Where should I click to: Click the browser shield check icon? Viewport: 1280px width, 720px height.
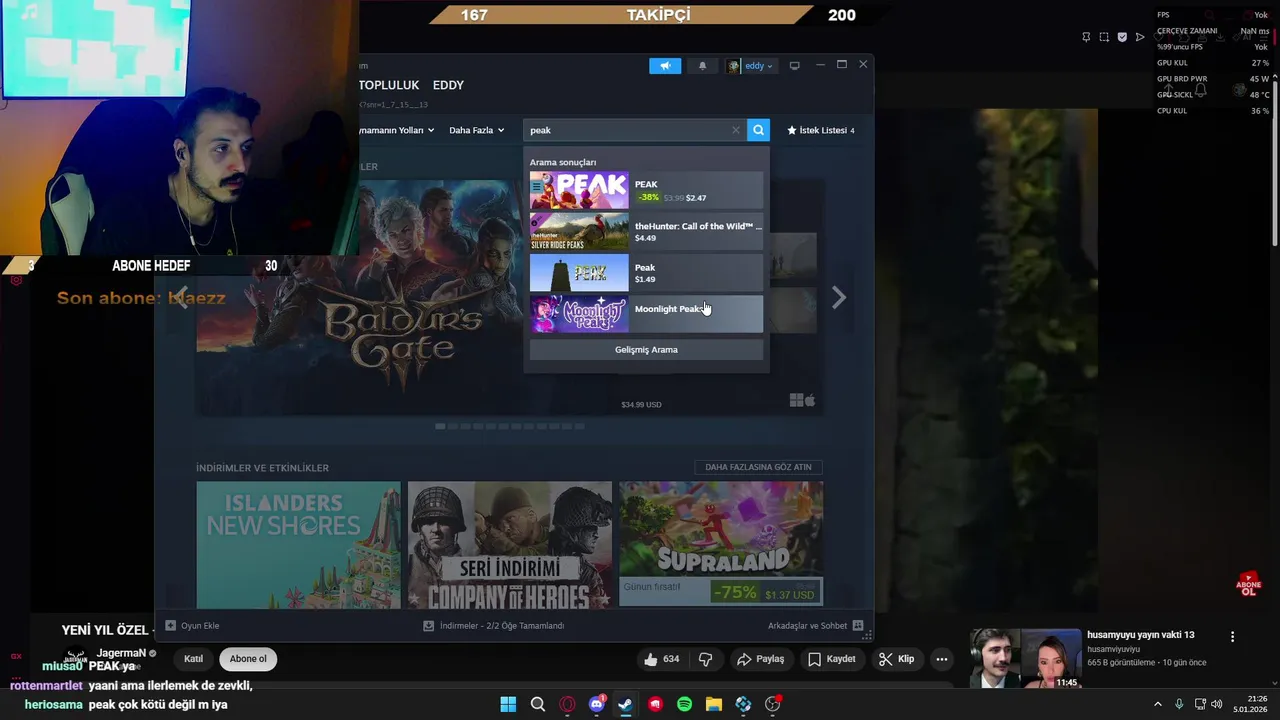(x=1122, y=37)
